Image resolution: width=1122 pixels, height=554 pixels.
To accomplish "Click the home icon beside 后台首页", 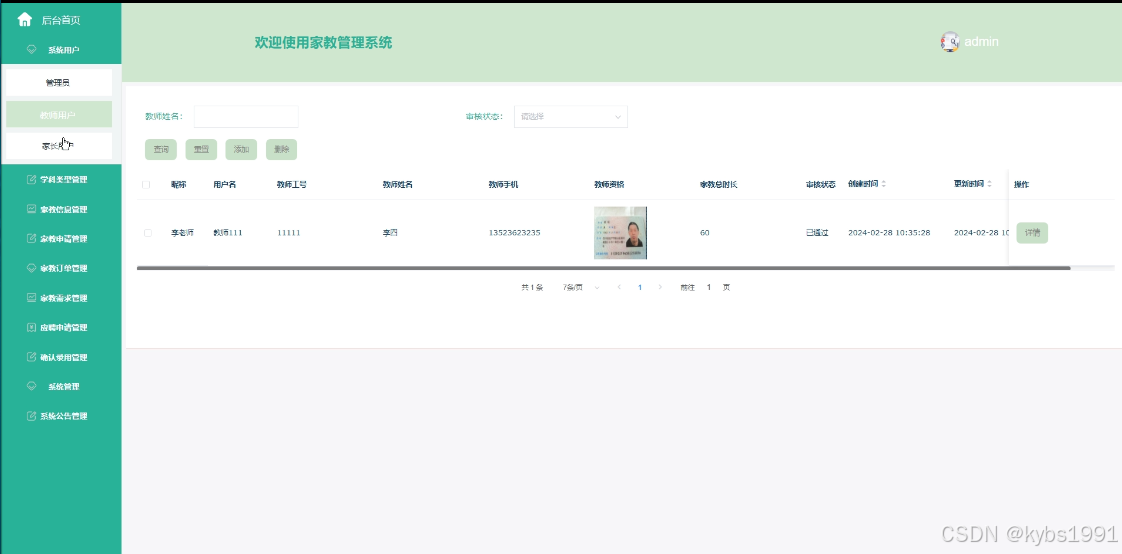I will click(x=24, y=19).
